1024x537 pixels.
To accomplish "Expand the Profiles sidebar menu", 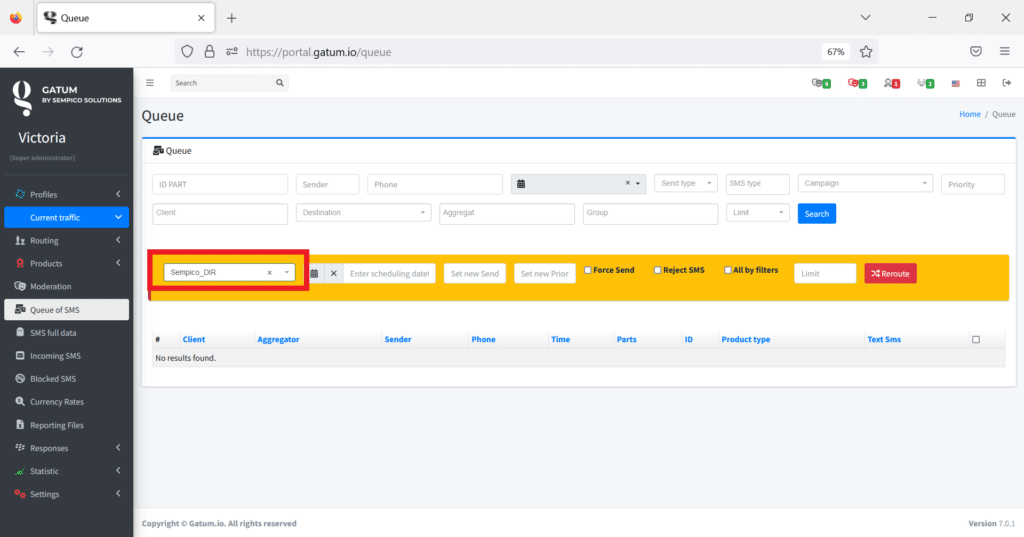I will [66, 194].
